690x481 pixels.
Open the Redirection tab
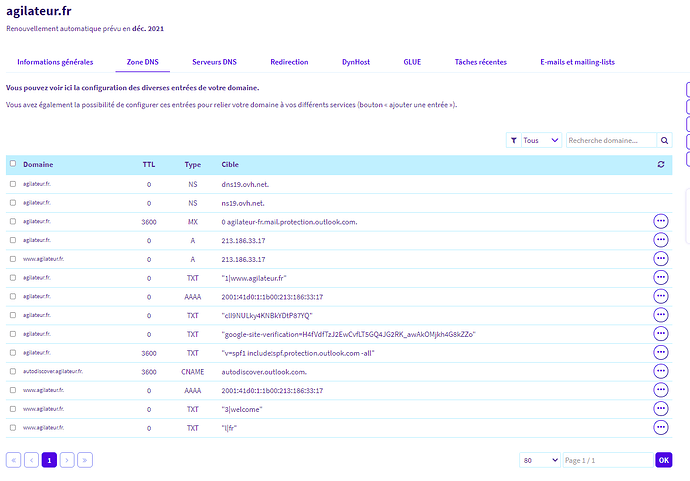[x=289, y=62]
